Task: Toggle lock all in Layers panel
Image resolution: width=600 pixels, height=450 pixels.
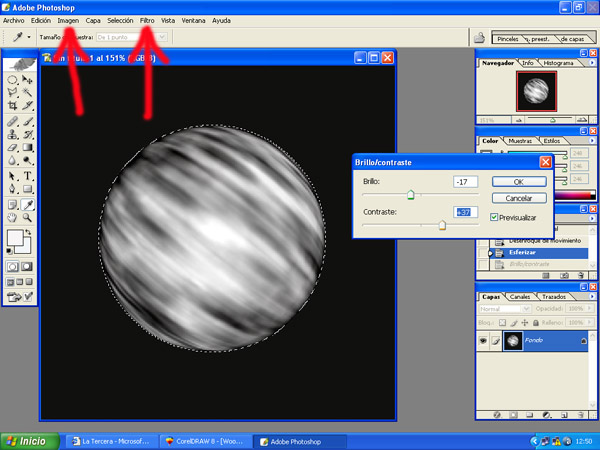Action: click(536, 323)
